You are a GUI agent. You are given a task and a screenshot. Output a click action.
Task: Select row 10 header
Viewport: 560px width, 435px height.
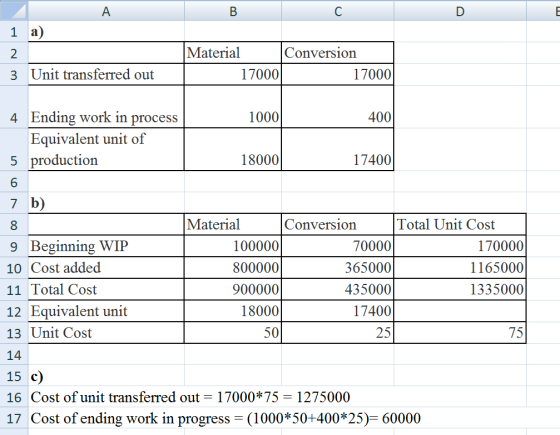coord(14,268)
